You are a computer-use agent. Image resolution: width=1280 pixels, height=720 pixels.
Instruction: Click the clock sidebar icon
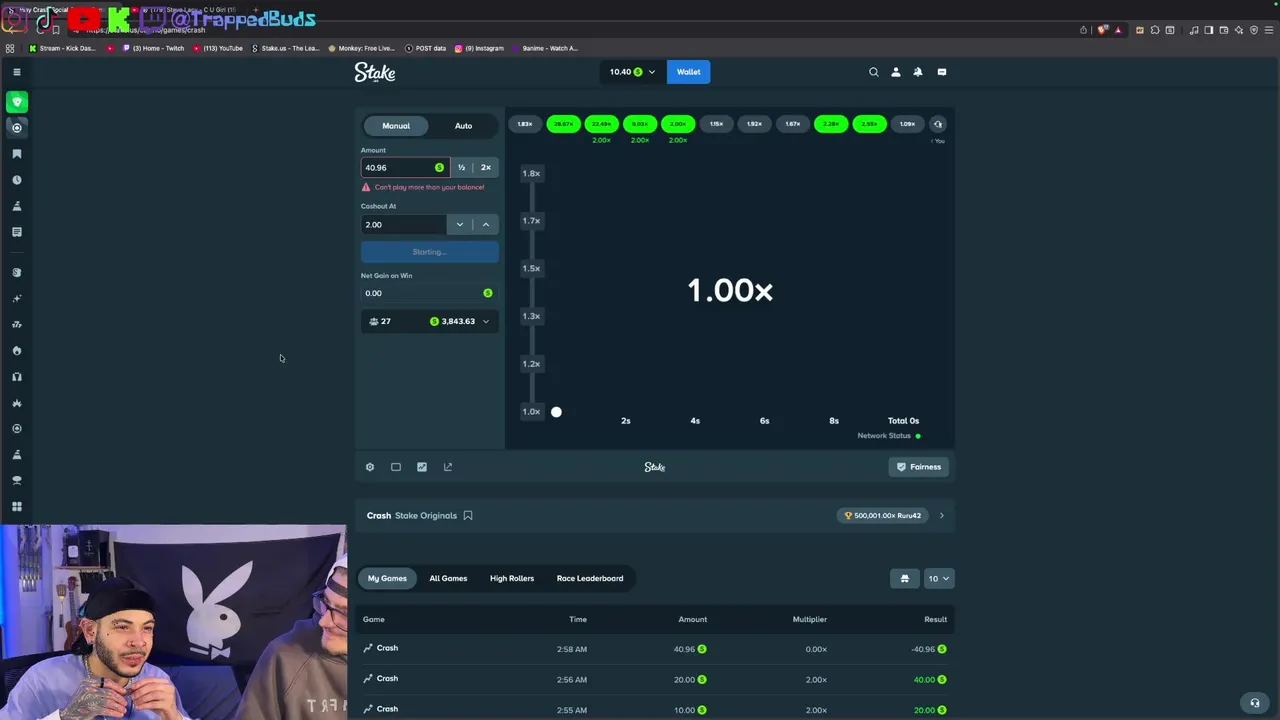[17, 180]
